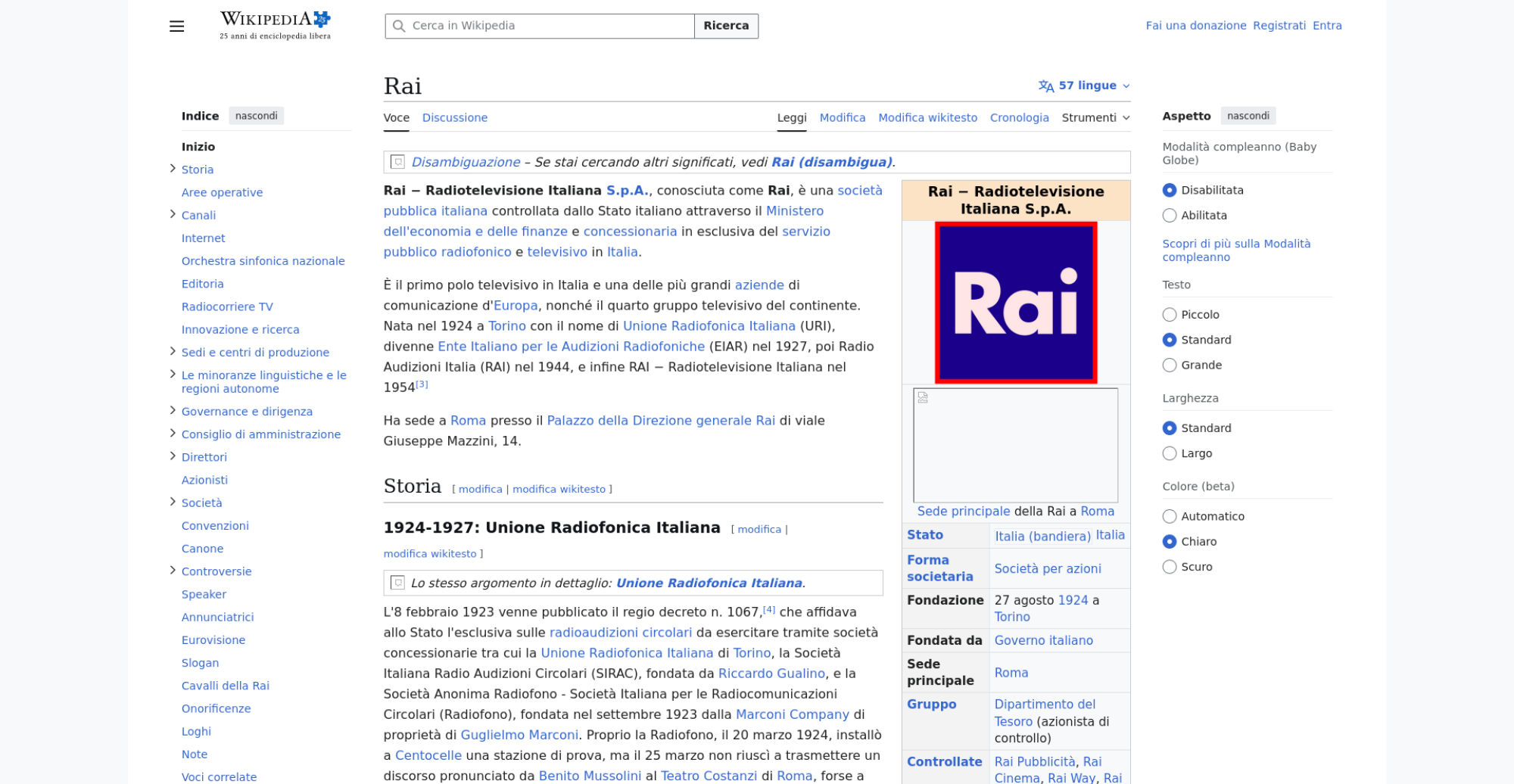Open the Cronologia tab

(1019, 118)
